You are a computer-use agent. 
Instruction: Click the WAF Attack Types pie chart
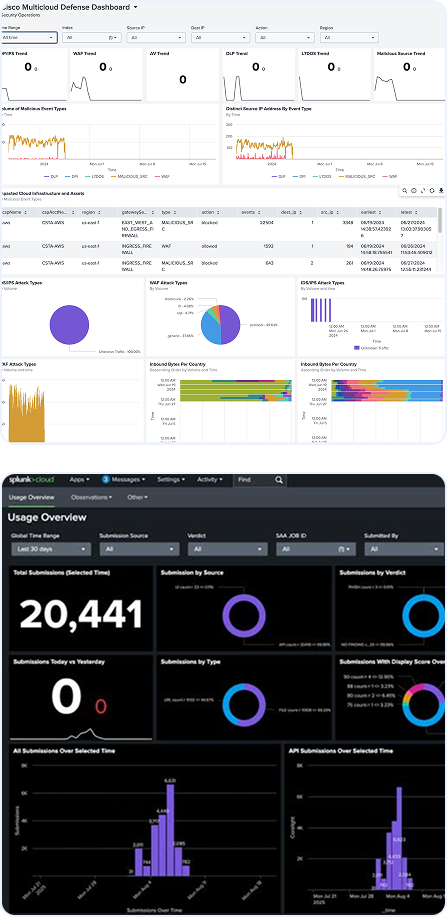pyautogui.click(x=221, y=324)
